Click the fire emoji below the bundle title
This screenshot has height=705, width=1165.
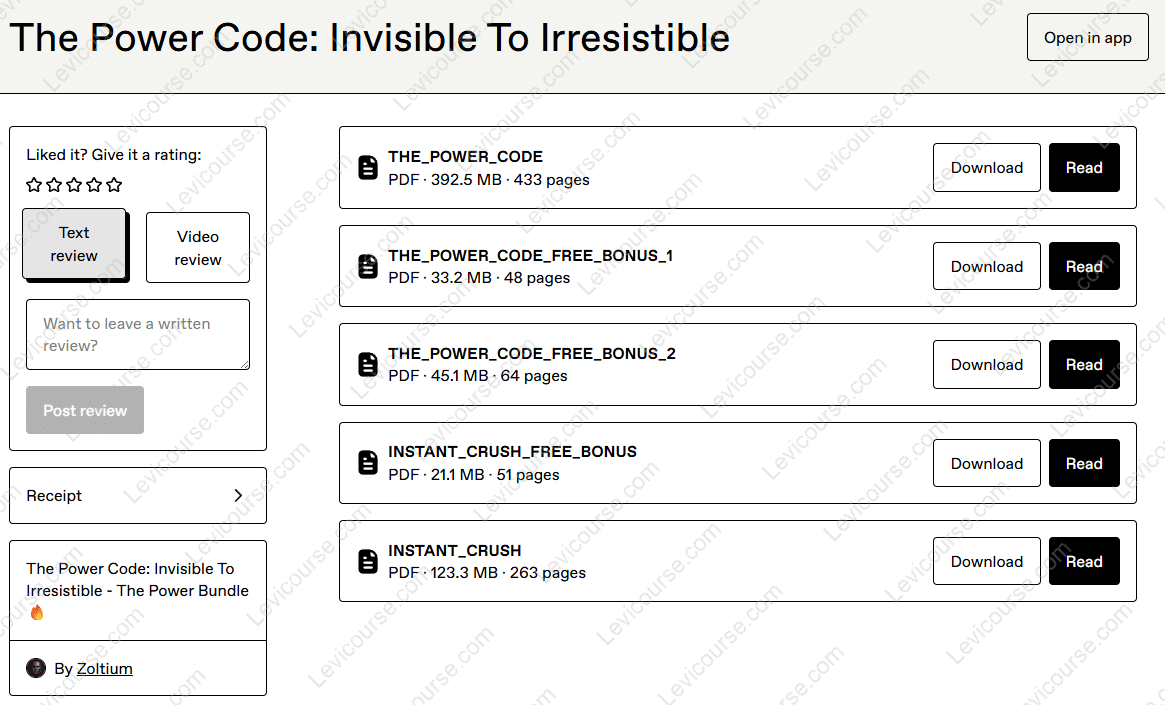point(37,613)
